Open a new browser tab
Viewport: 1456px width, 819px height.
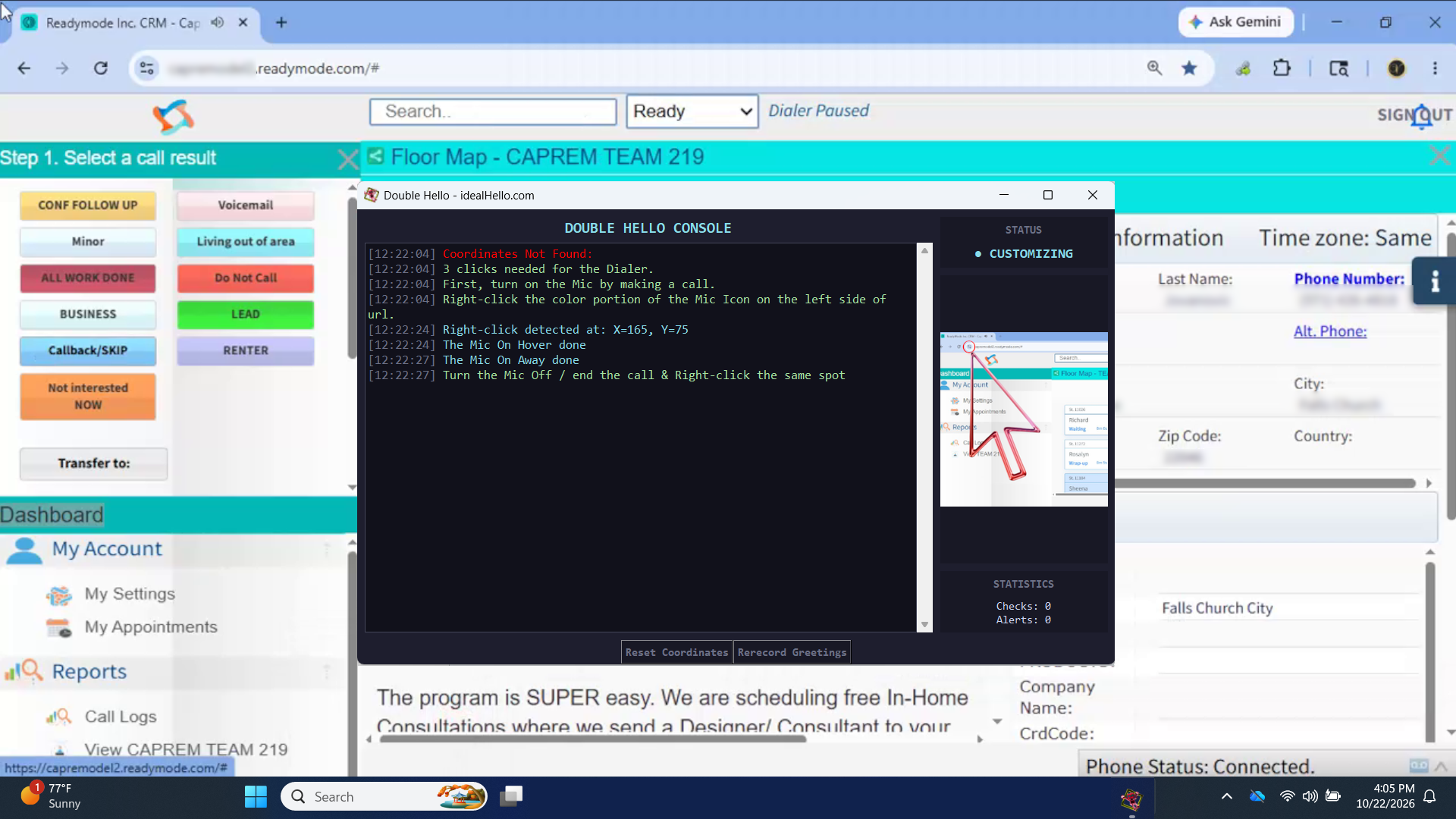click(x=281, y=22)
